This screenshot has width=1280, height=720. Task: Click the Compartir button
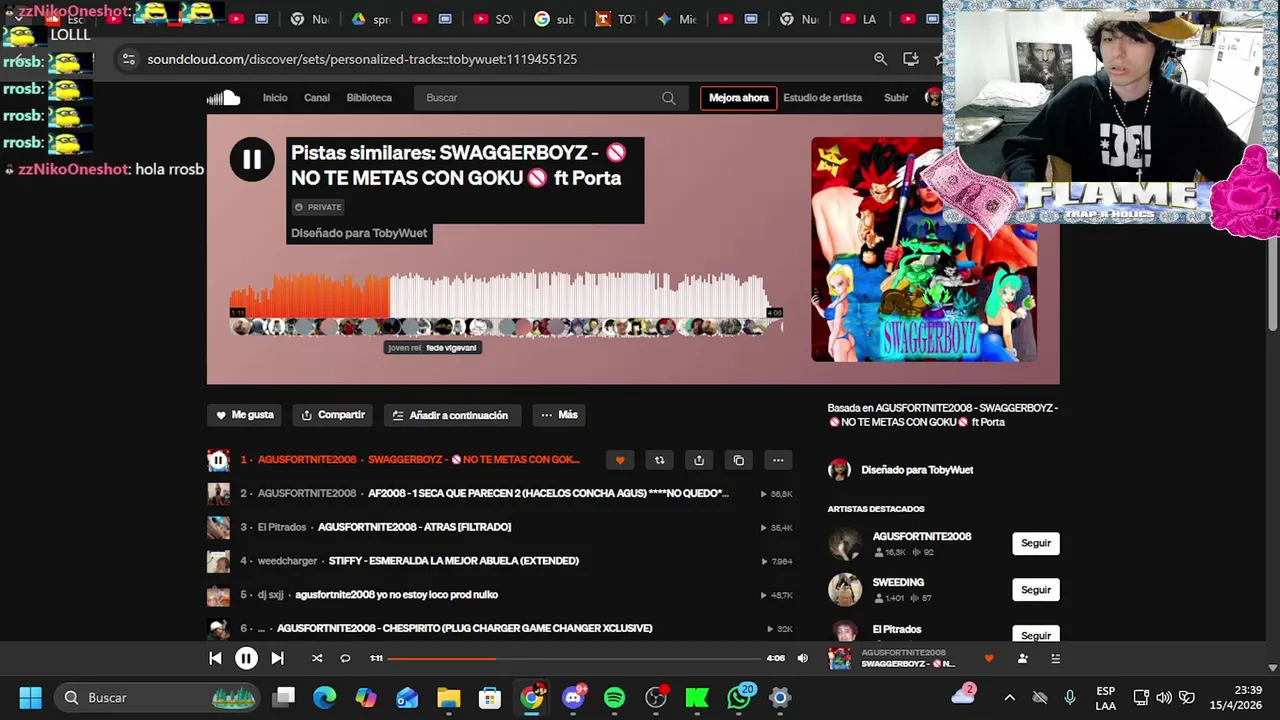click(x=333, y=415)
